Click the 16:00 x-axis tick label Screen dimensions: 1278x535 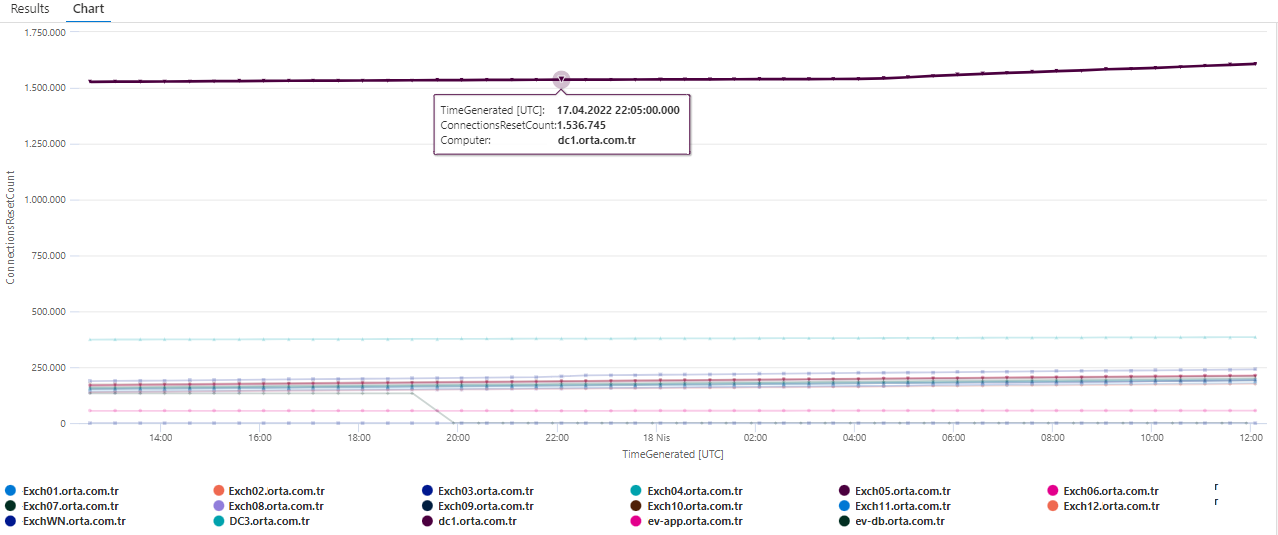pos(259,438)
